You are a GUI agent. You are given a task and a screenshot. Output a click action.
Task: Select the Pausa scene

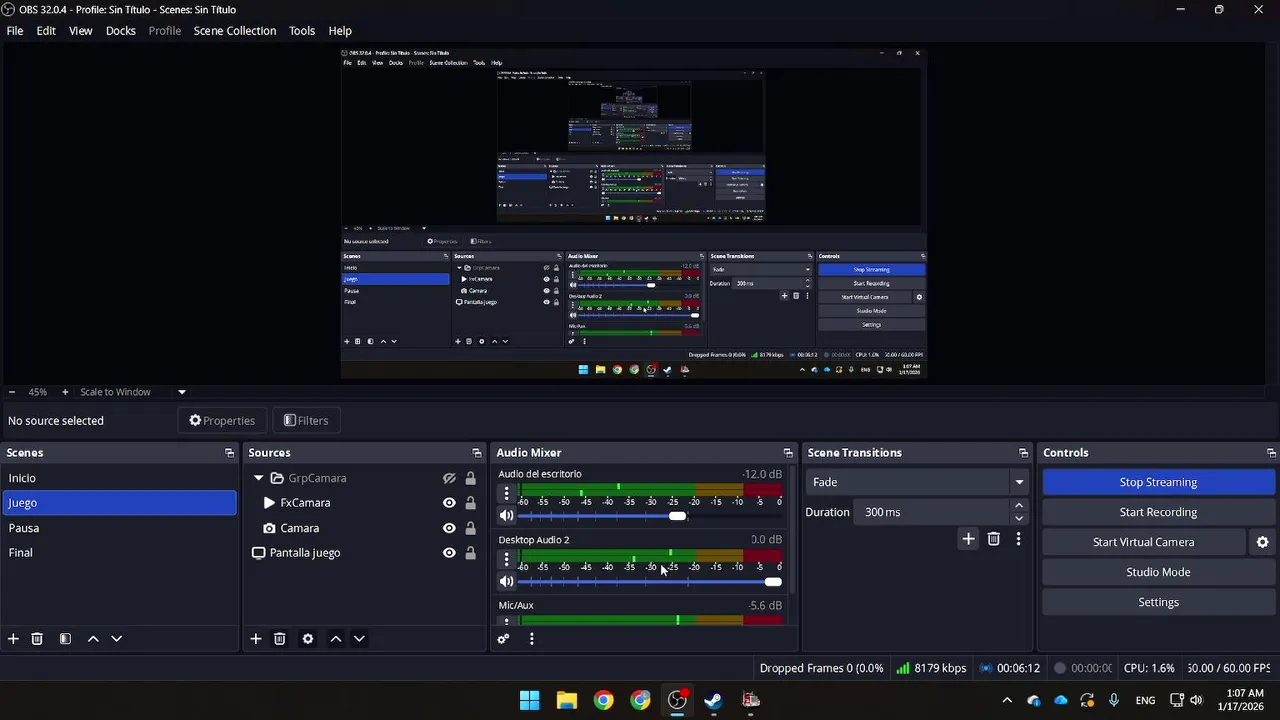tap(119, 528)
